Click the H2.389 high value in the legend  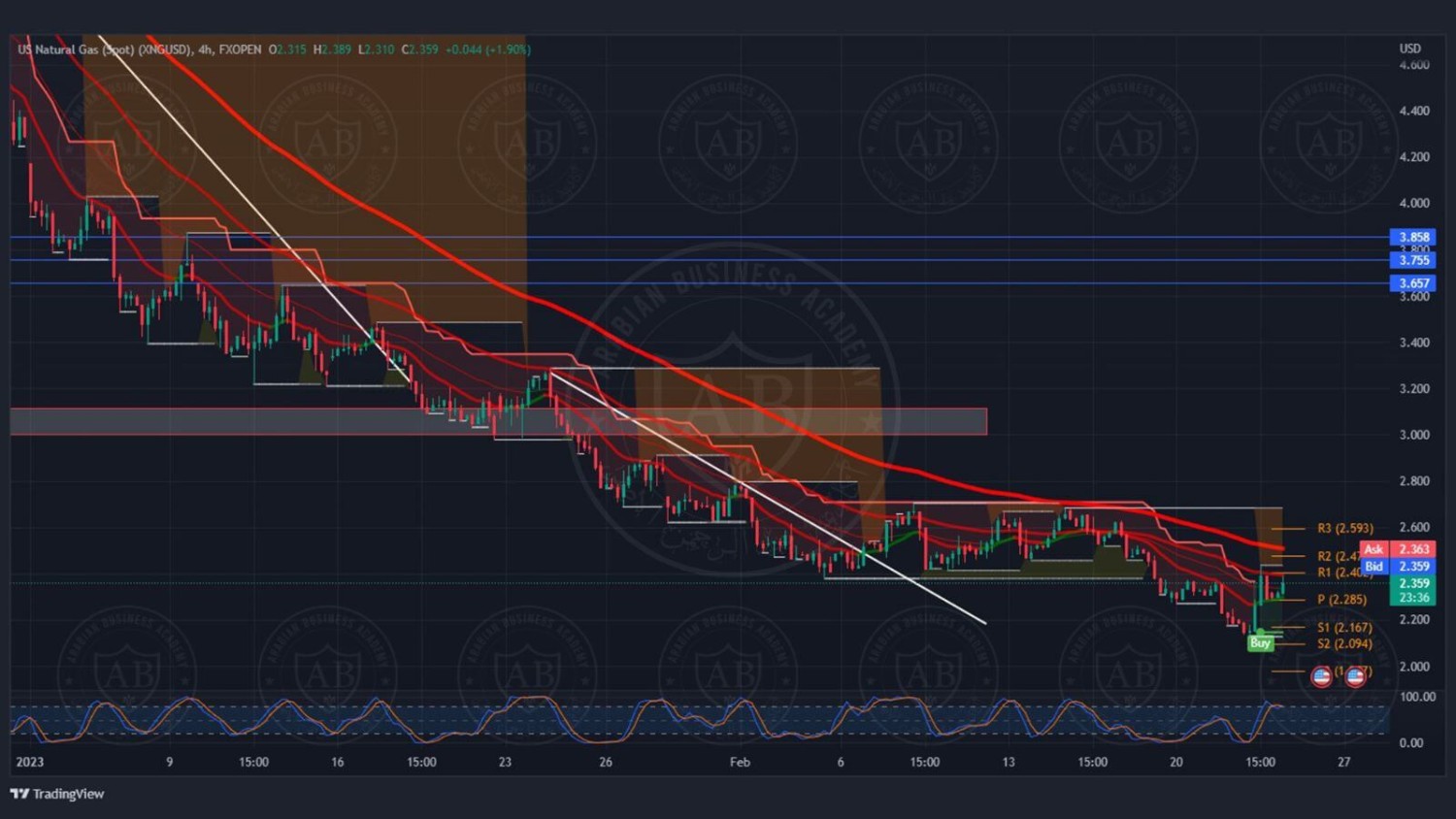coord(332,49)
